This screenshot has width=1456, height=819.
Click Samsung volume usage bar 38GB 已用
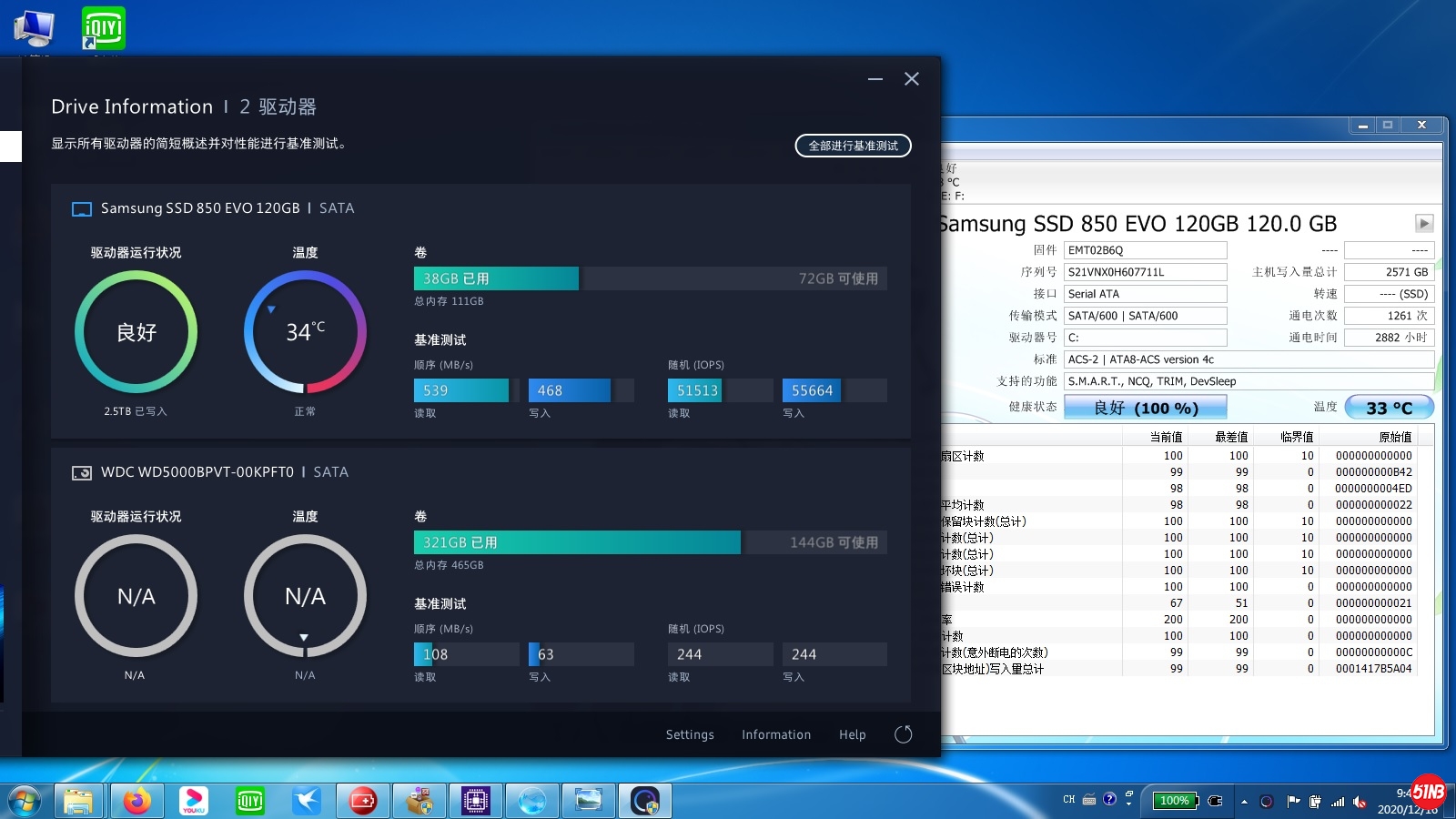click(x=496, y=278)
